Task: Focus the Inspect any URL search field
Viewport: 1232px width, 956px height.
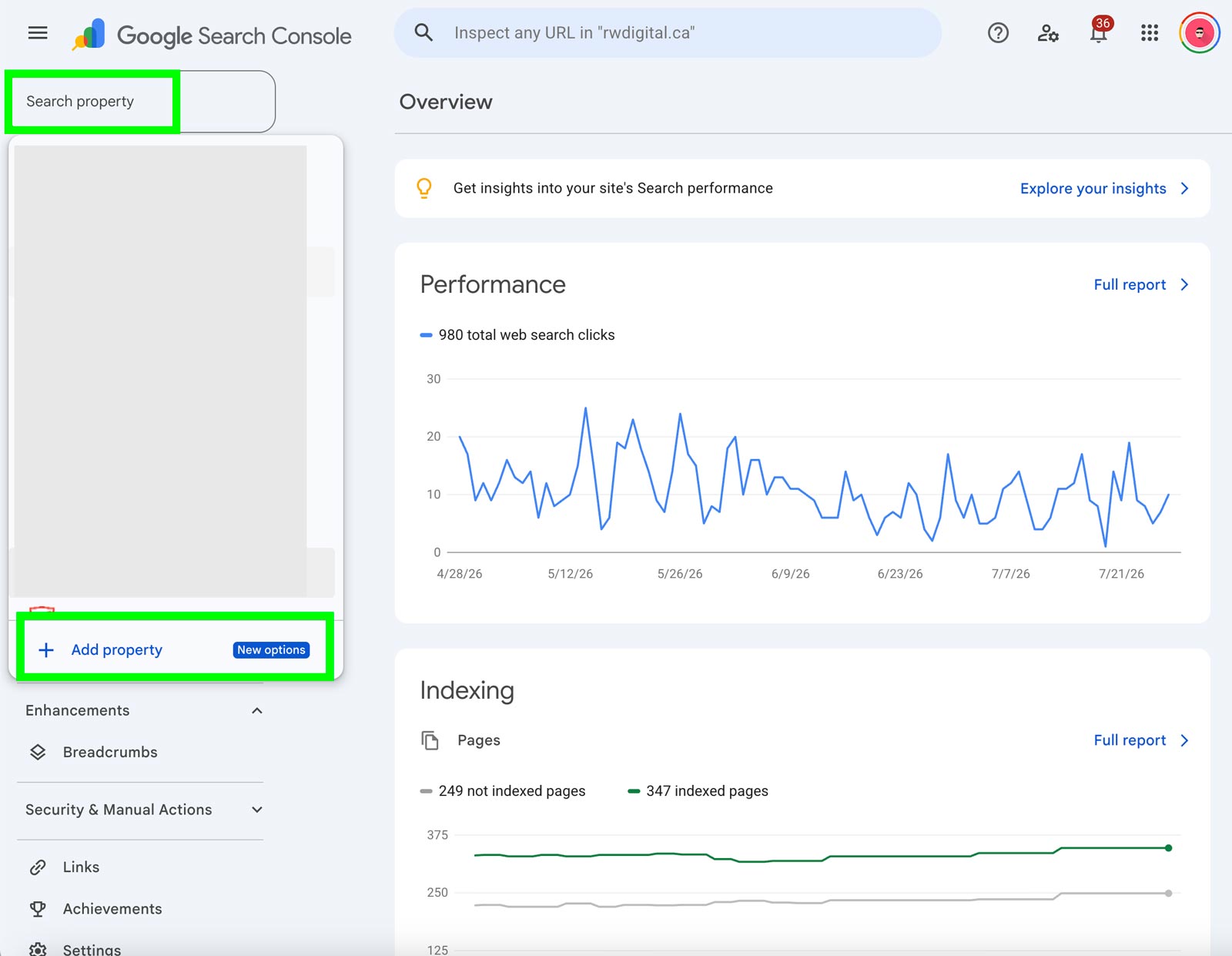Action: click(668, 32)
